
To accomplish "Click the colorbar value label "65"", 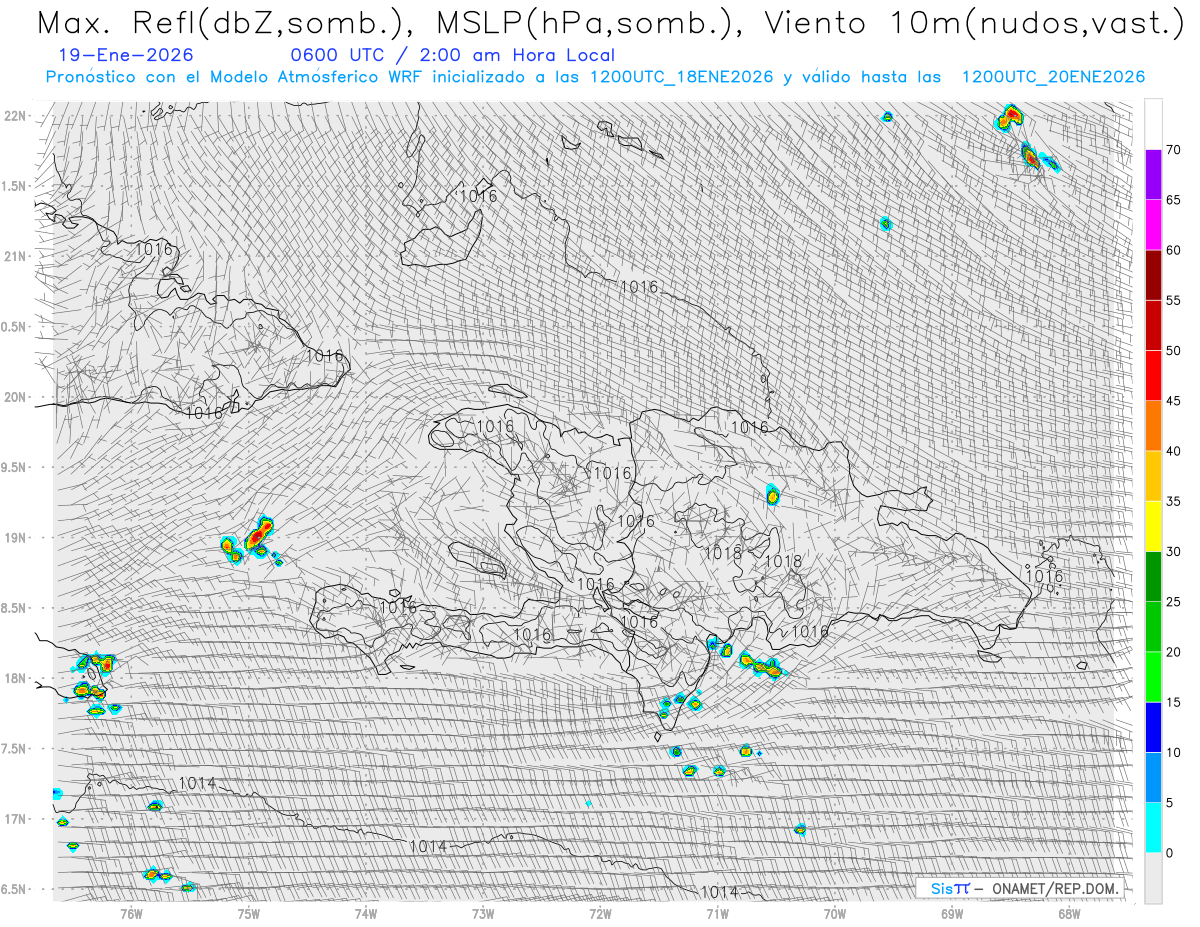I will pyautogui.click(x=1174, y=200).
